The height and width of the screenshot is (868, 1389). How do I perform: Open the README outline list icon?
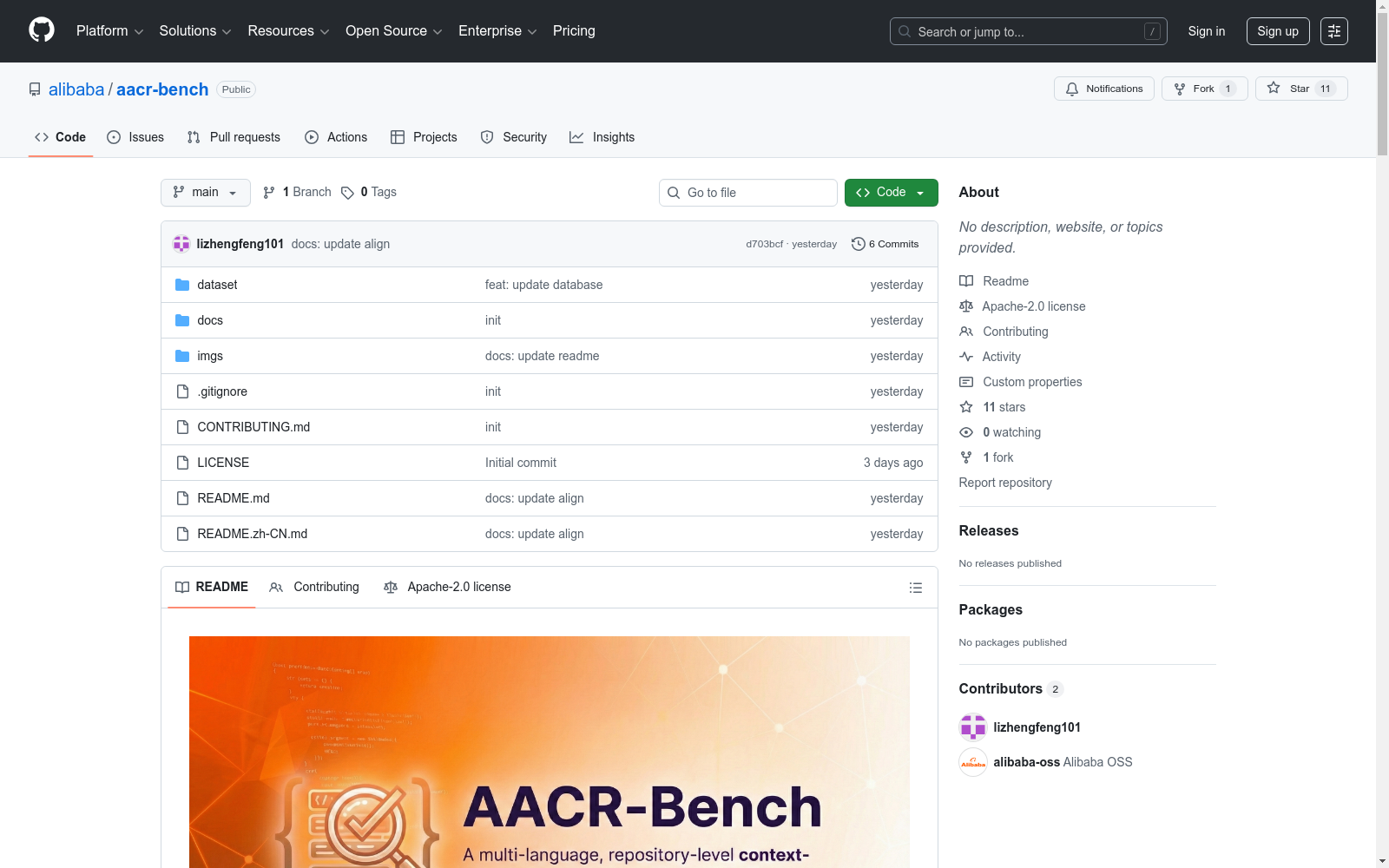click(915, 588)
